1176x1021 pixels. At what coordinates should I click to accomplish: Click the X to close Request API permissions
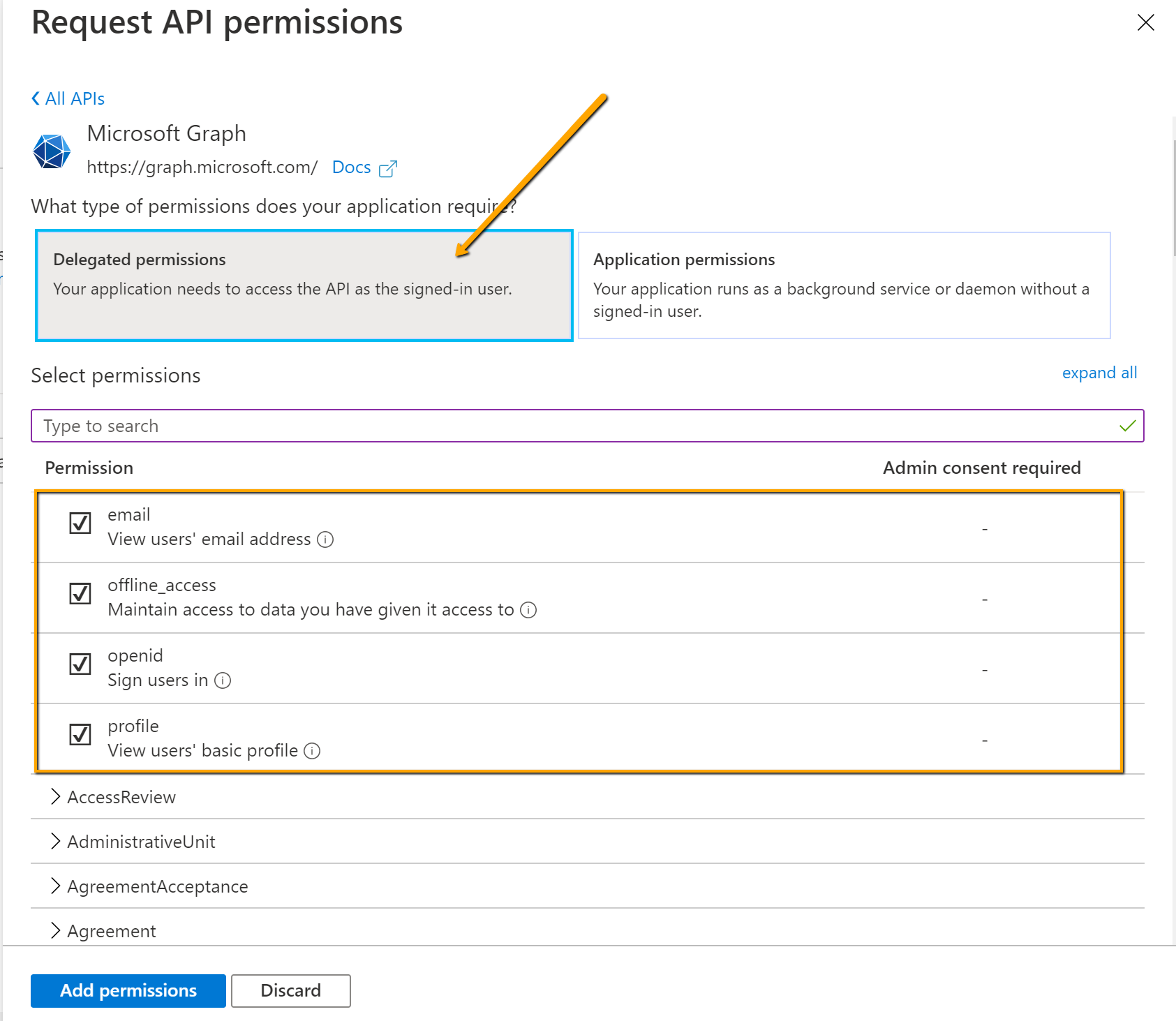pos(1145,23)
